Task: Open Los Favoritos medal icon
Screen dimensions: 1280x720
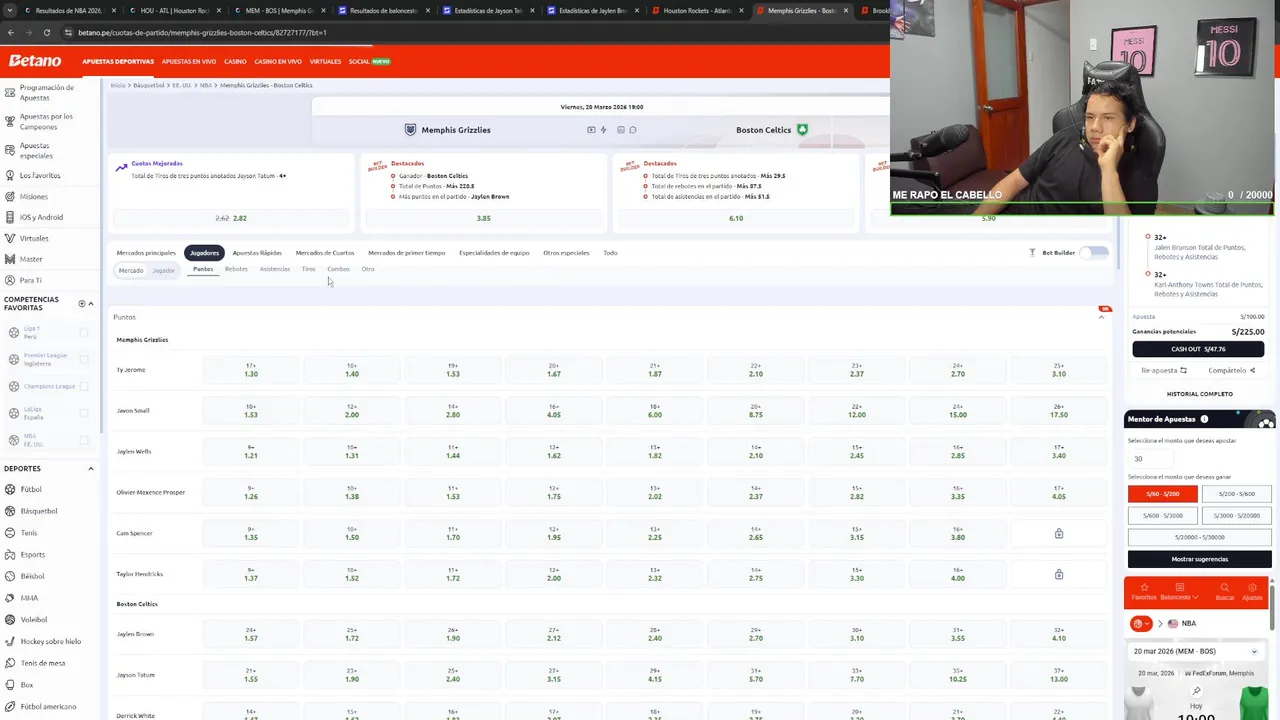Action: click(x=9, y=175)
